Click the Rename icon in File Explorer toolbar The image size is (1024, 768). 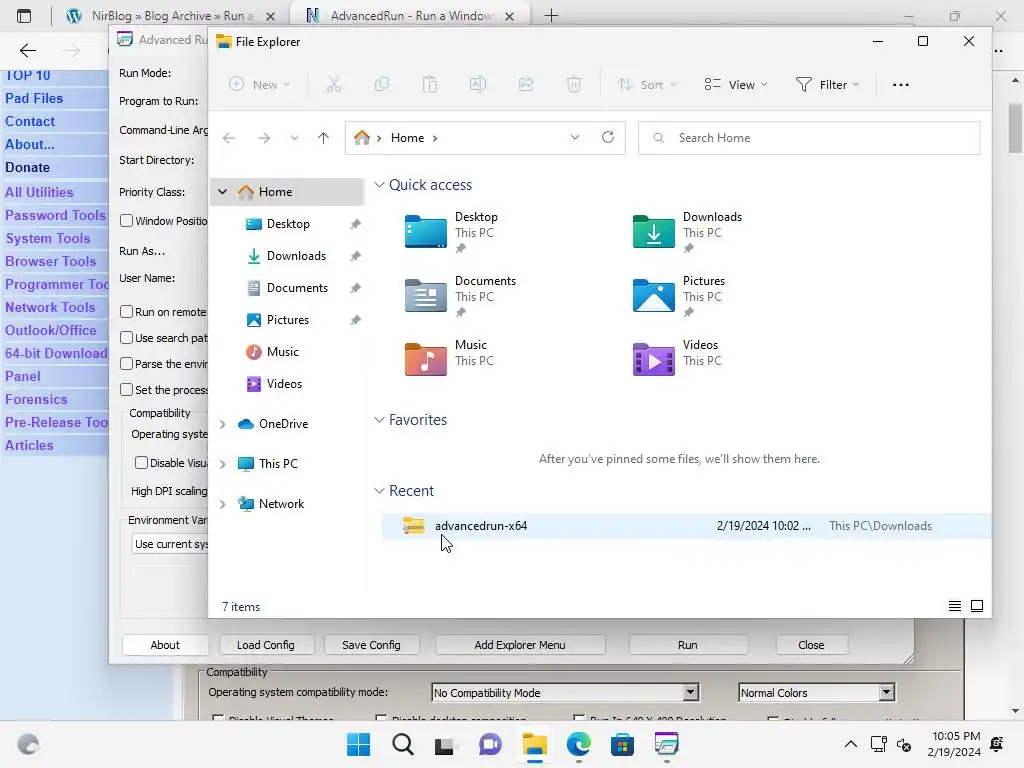point(478,84)
